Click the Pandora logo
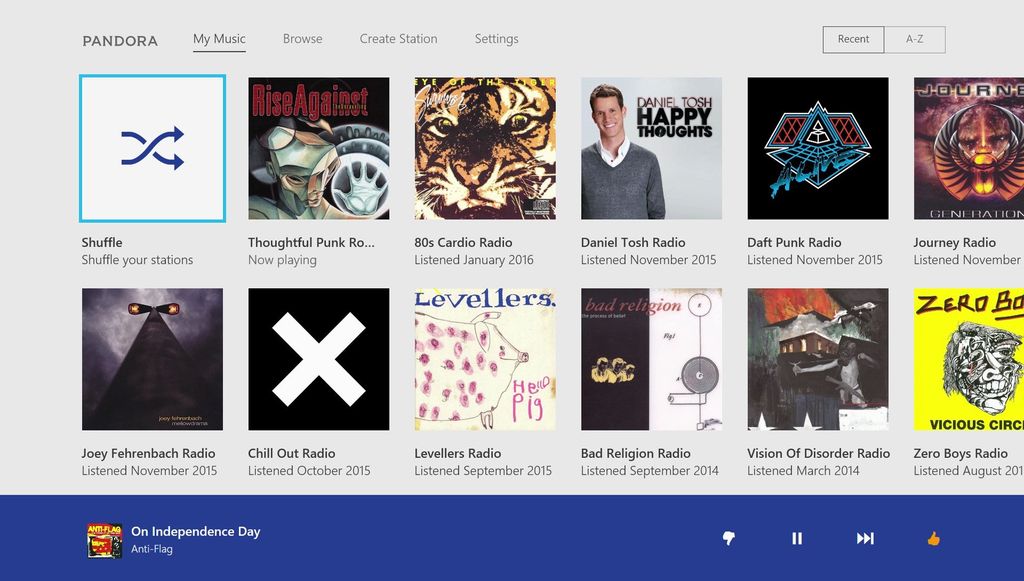Image resolution: width=1024 pixels, height=581 pixels. [120, 41]
